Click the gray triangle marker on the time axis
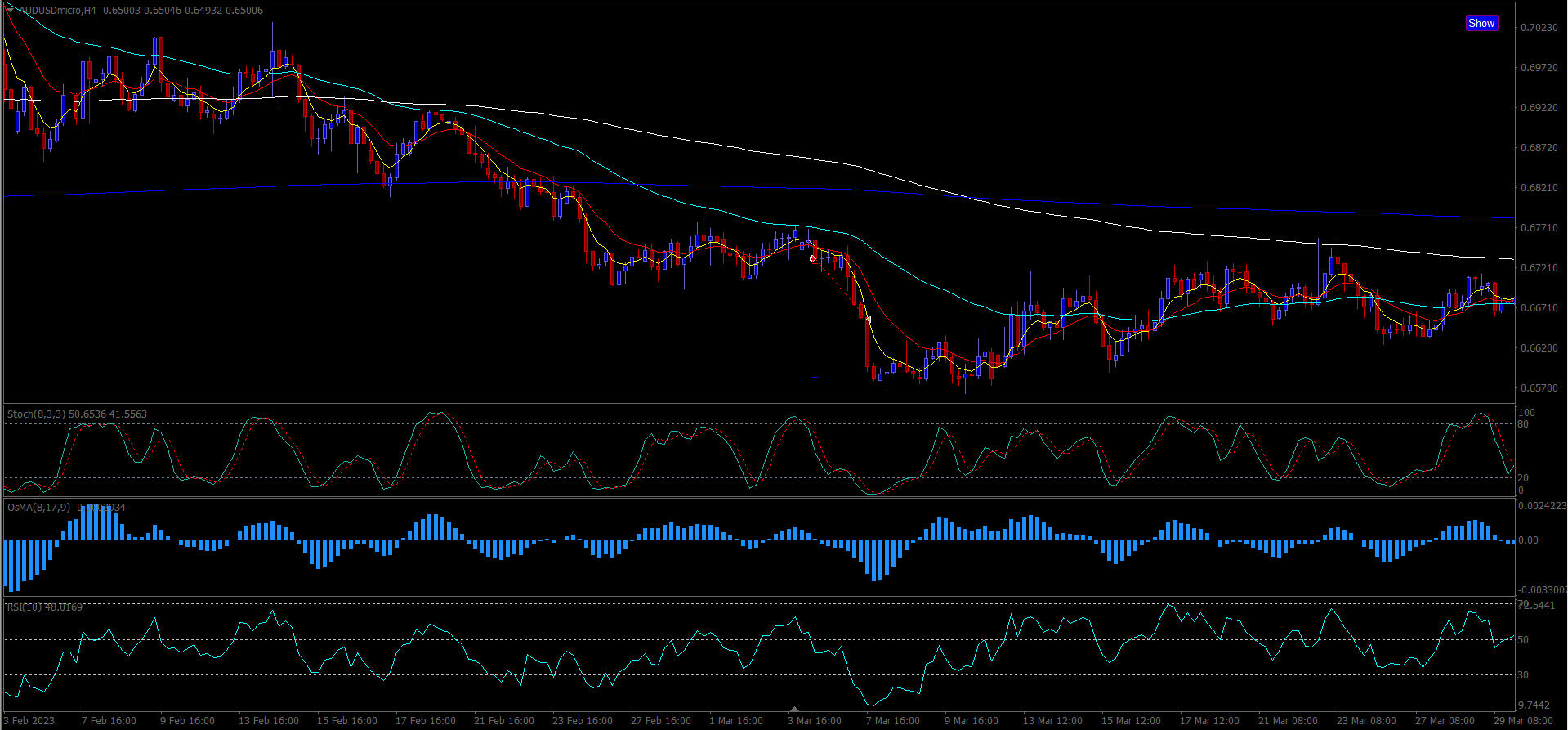The image size is (1568, 730). 794,710
